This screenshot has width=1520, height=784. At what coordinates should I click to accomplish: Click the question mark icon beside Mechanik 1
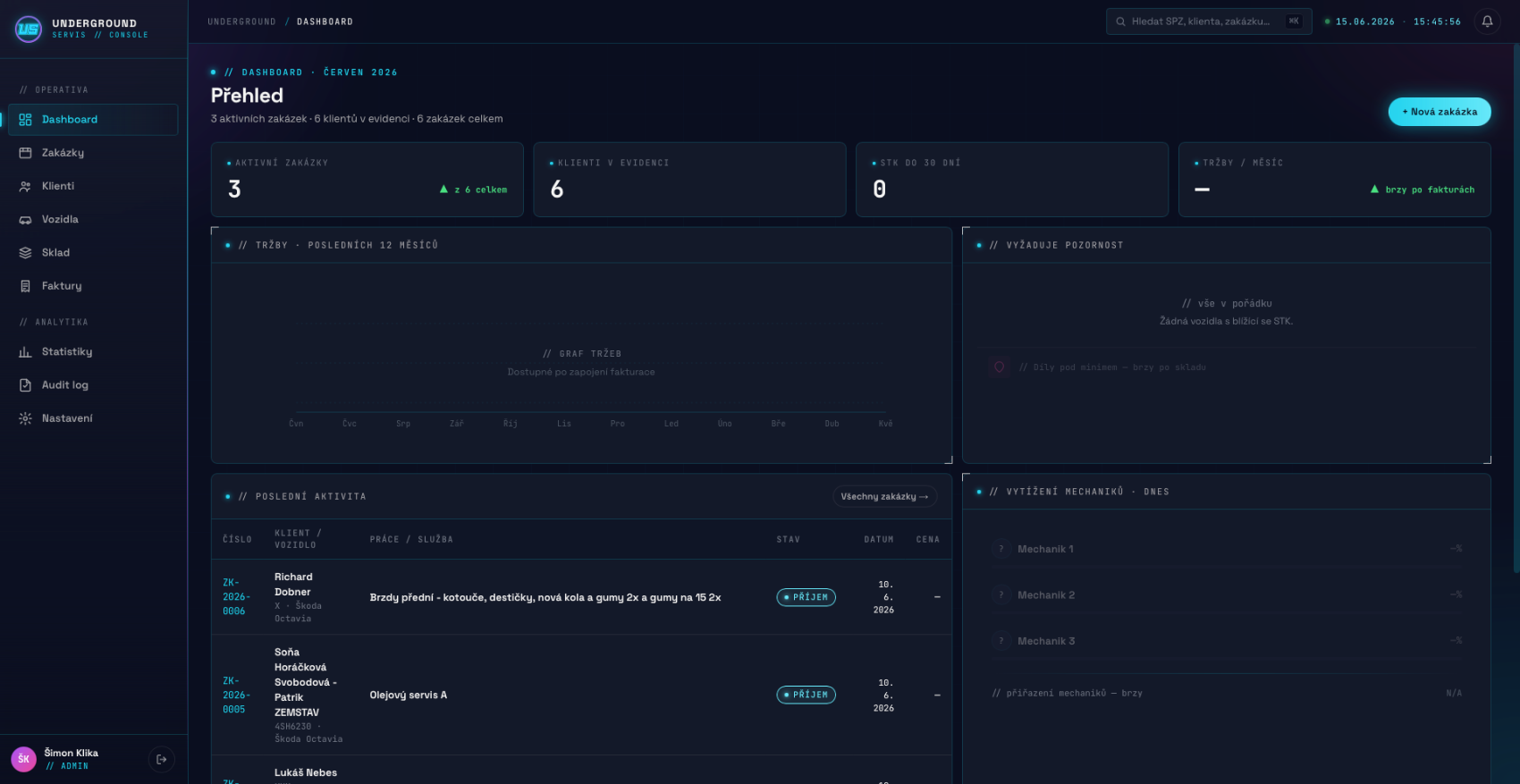(1001, 549)
